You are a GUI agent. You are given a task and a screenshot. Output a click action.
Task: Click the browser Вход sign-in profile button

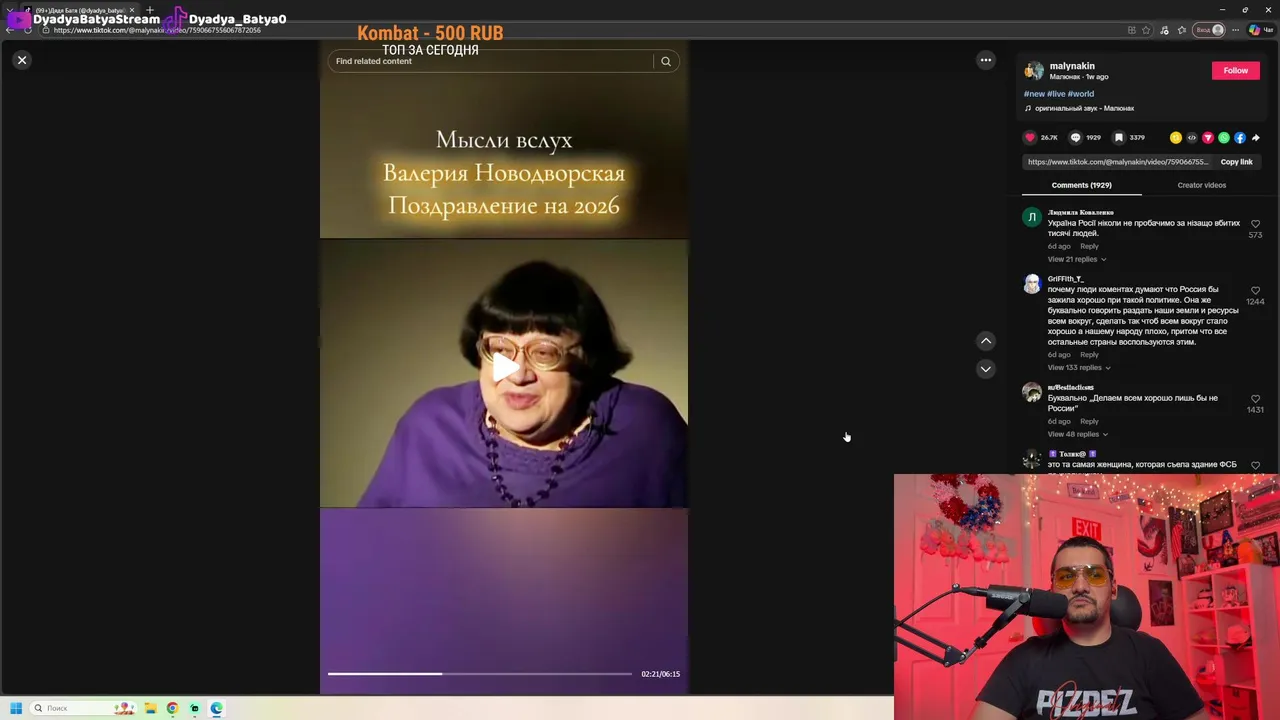tap(1209, 30)
